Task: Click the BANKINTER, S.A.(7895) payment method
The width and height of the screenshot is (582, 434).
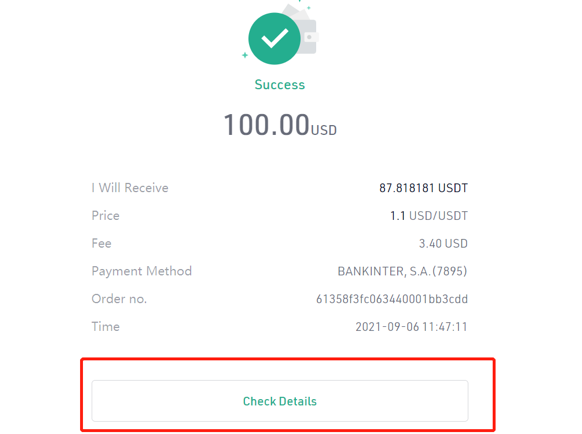Action: 402,271
